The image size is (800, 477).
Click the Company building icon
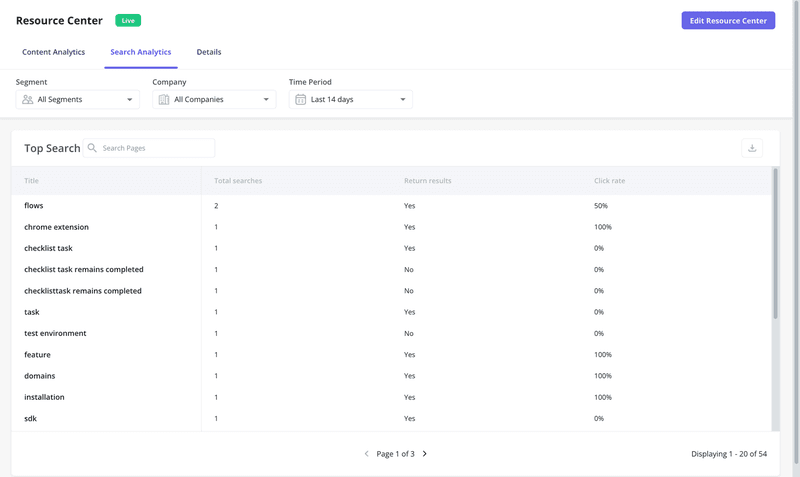pyautogui.click(x=164, y=100)
